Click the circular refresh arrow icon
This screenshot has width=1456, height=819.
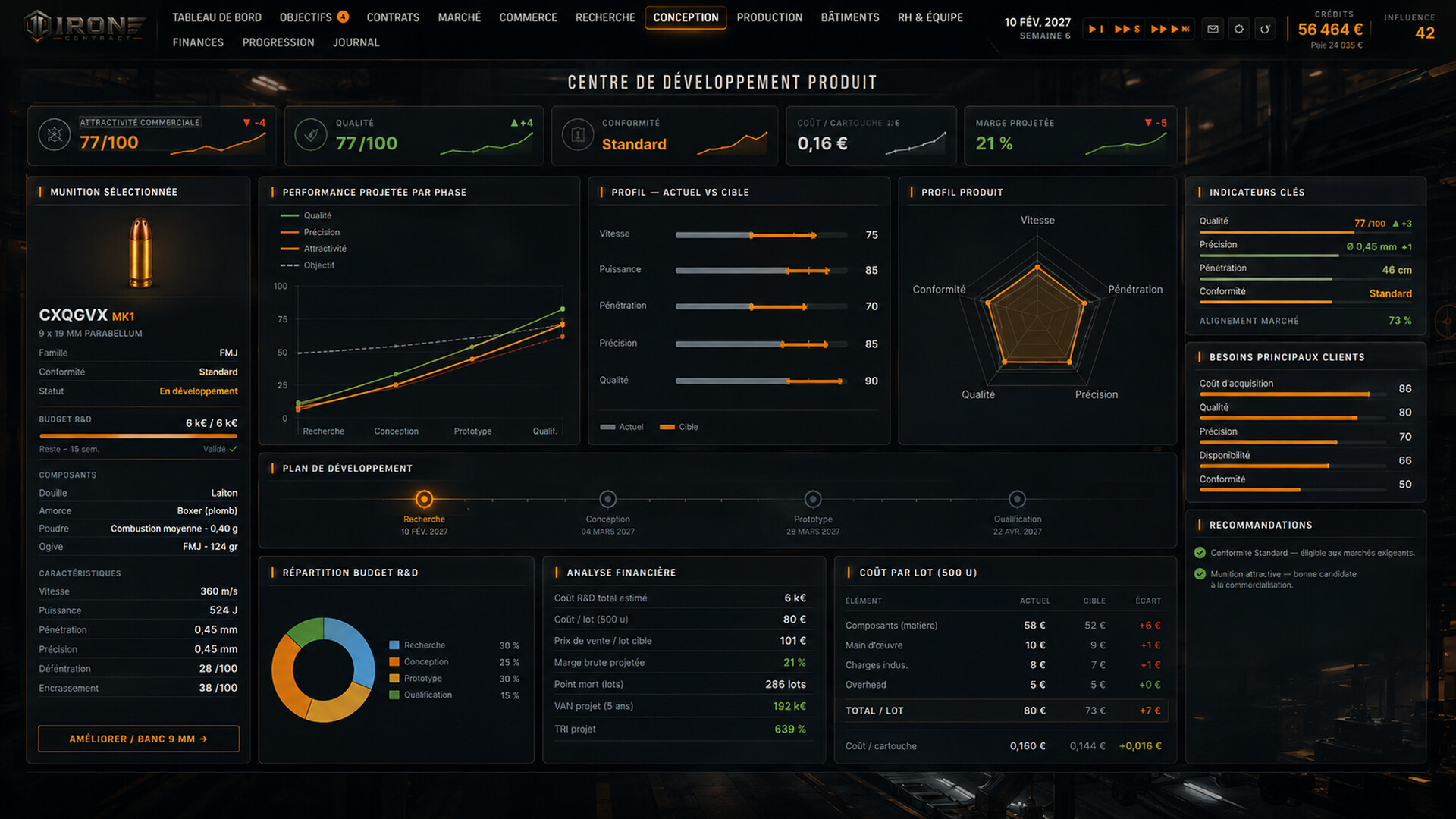[1265, 29]
